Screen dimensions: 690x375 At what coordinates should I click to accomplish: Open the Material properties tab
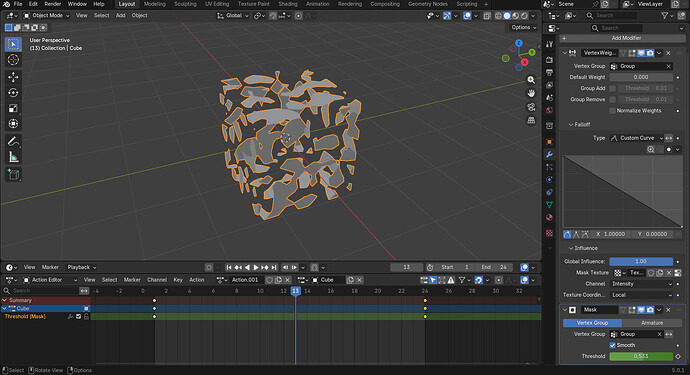tap(549, 217)
